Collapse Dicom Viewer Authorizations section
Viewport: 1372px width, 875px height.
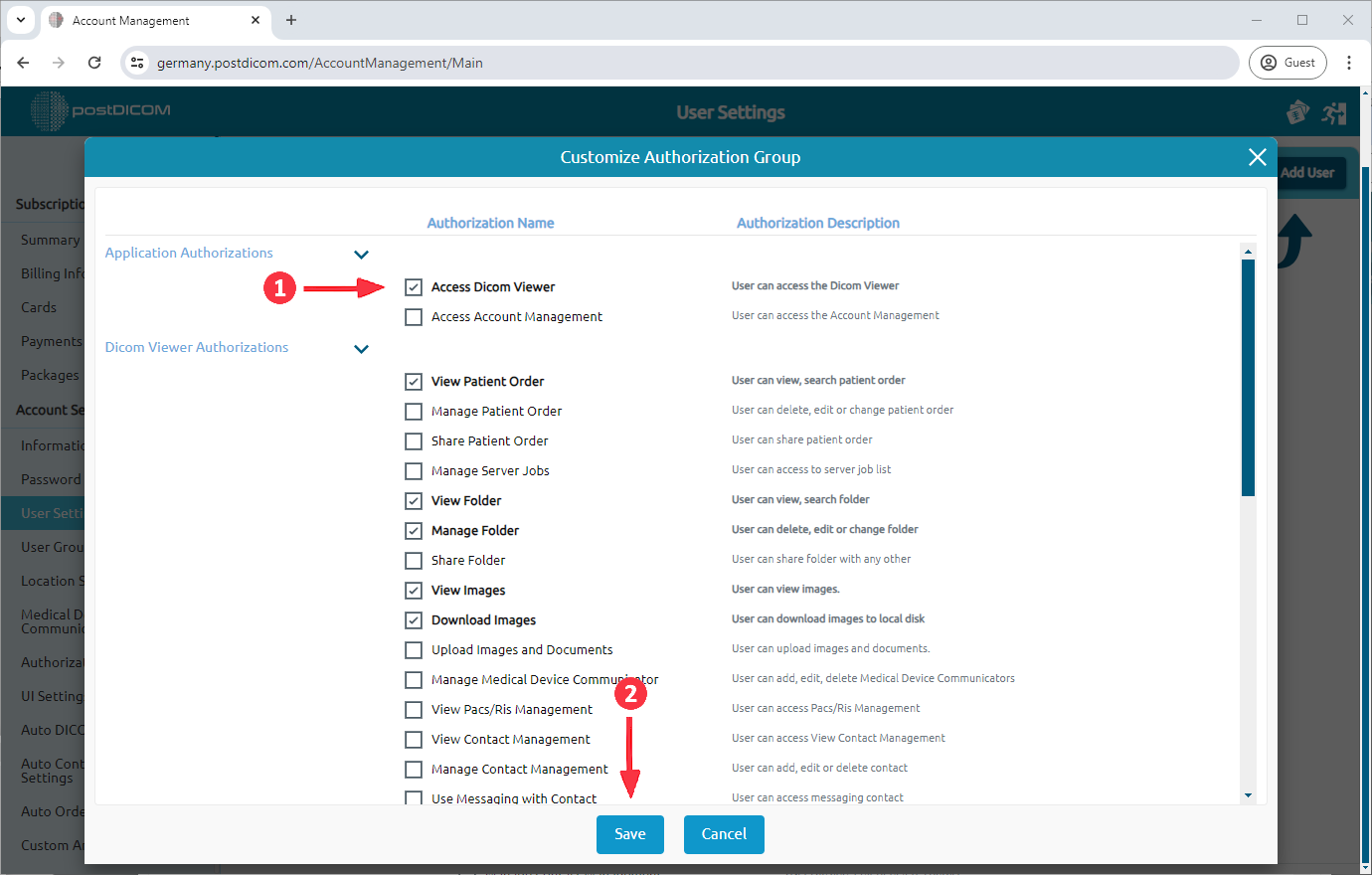tap(361, 349)
